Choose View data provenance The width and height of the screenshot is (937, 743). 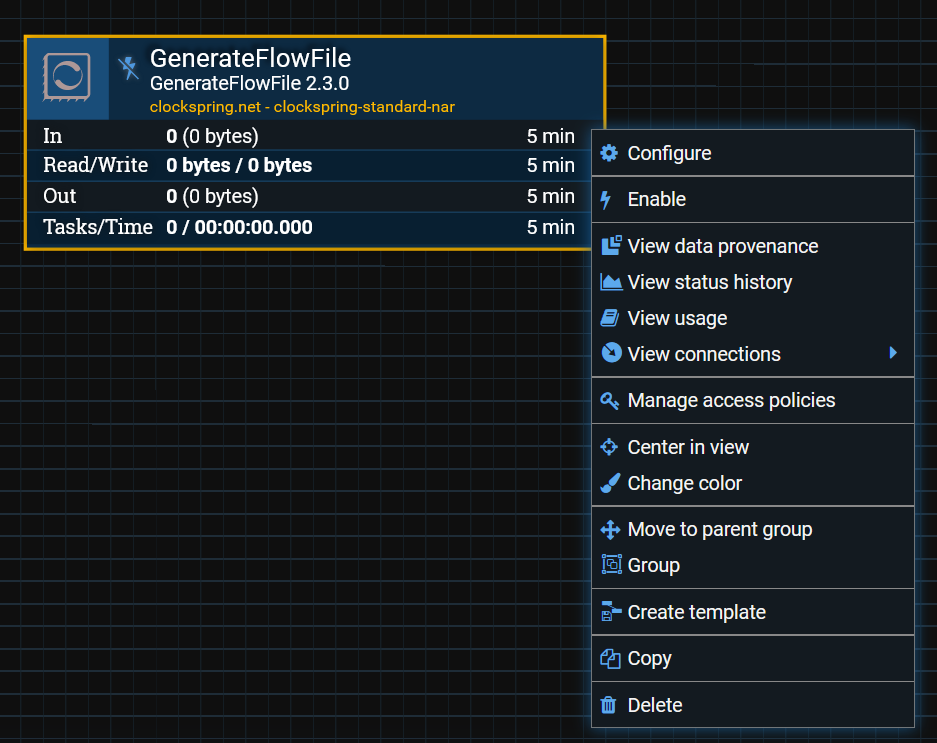[753, 246]
